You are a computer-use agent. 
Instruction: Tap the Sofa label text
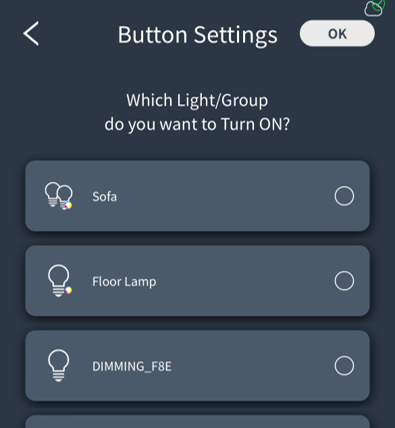tap(104, 197)
